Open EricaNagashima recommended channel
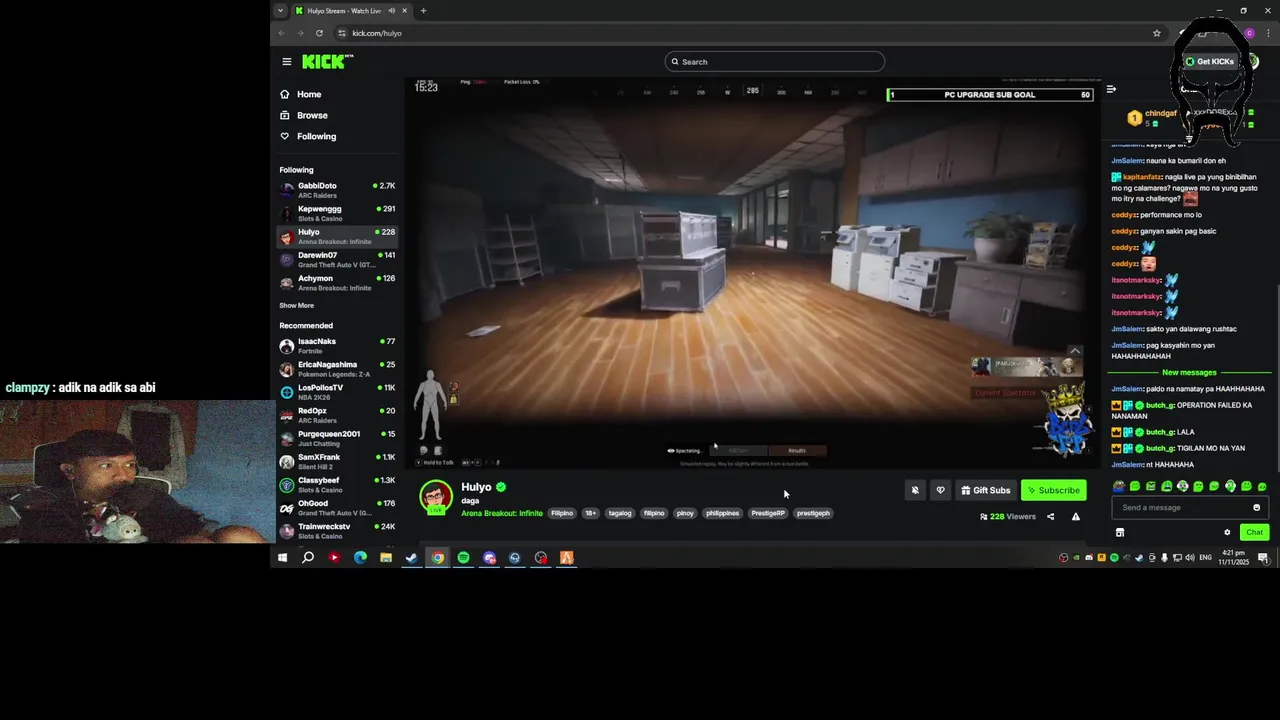The height and width of the screenshot is (720, 1280). [x=337, y=369]
